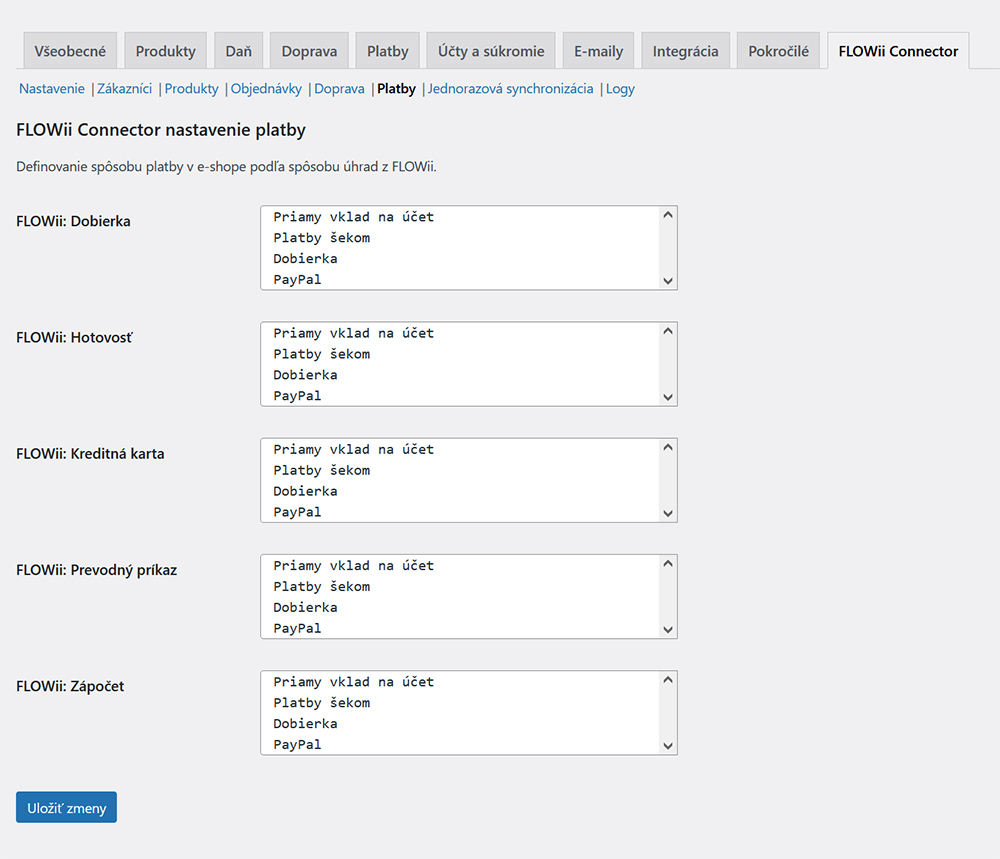
Task: Open the Platby main tab
Action: [388, 51]
